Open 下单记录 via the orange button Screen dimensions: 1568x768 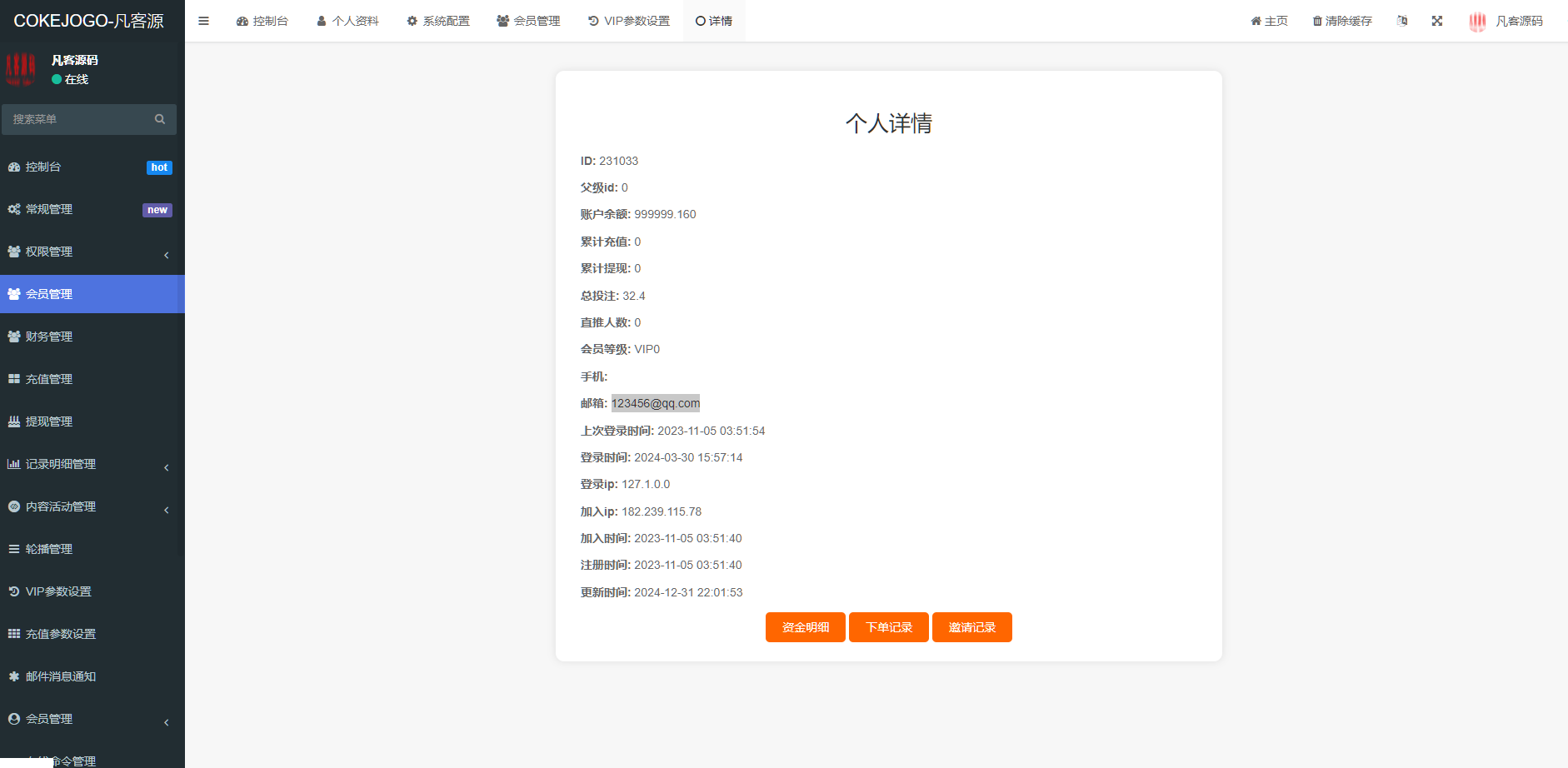[x=888, y=627]
